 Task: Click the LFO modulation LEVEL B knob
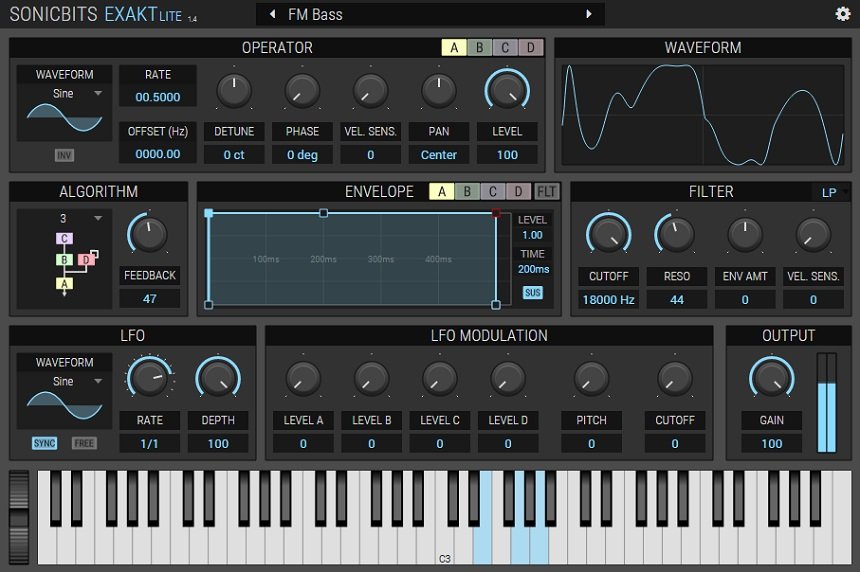click(371, 378)
